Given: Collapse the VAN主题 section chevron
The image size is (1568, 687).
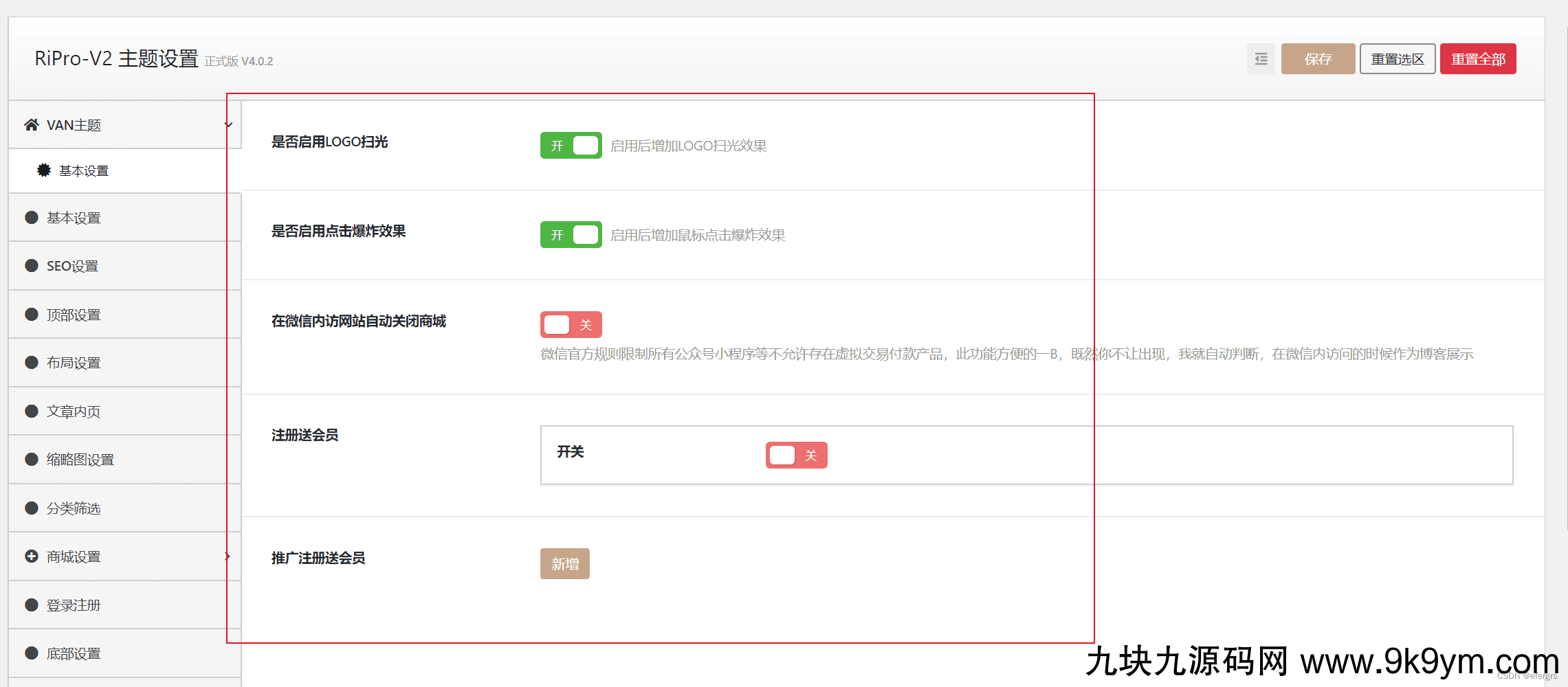Looking at the screenshot, I should pyautogui.click(x=228, y=125).
